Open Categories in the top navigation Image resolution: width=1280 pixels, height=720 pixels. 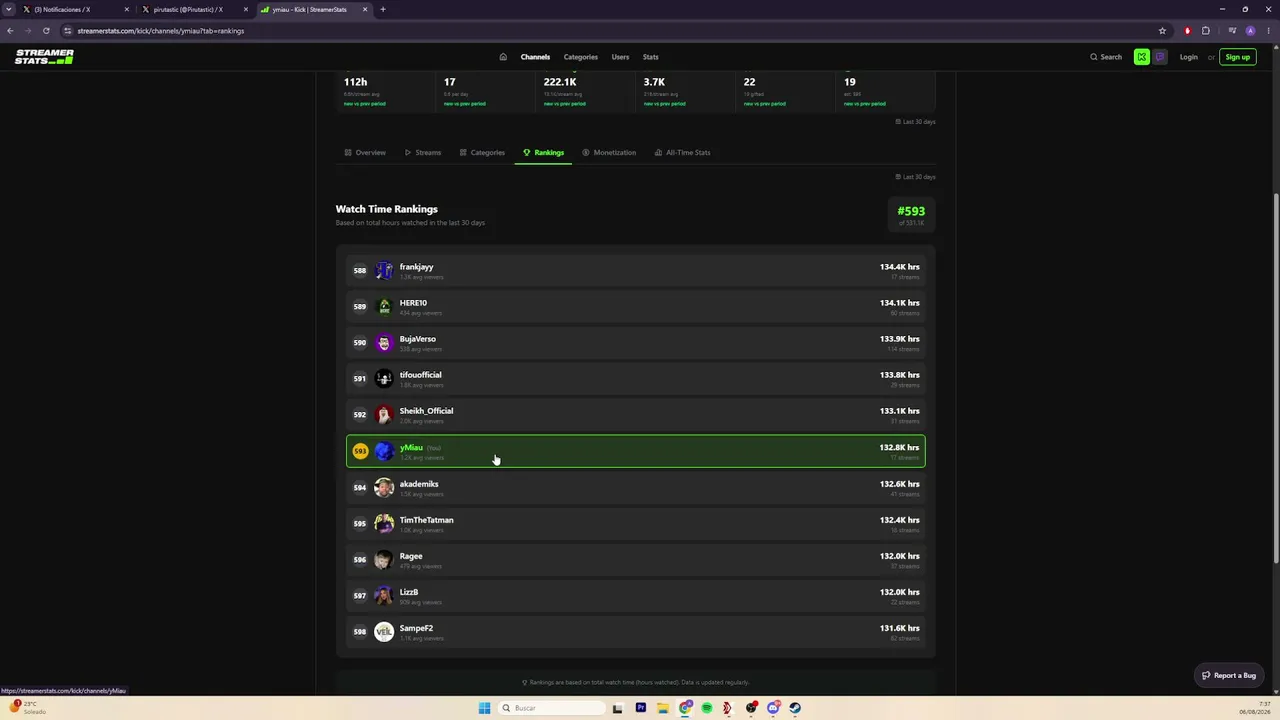click(580, 57)
